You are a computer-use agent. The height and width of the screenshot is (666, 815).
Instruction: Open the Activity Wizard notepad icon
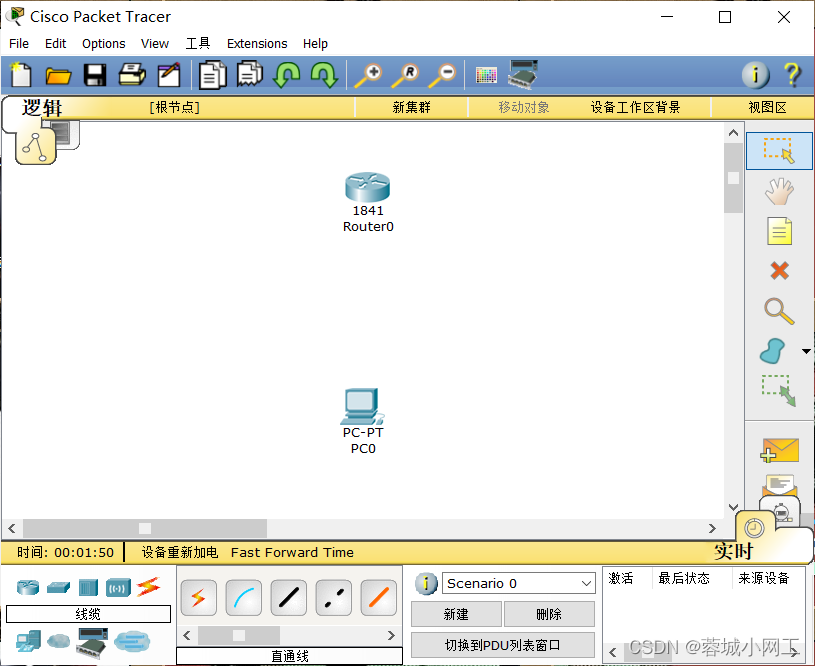coord(169,75)
